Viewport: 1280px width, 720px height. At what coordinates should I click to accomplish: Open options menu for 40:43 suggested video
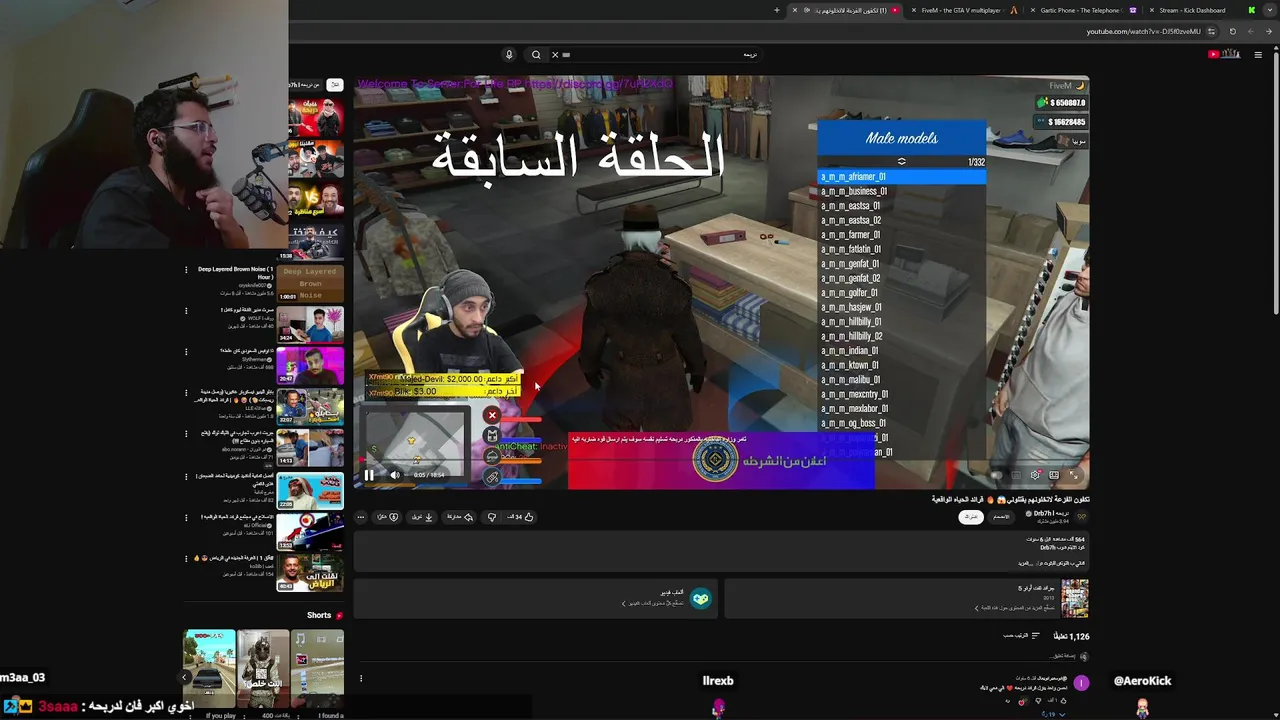tap(186, 559)
